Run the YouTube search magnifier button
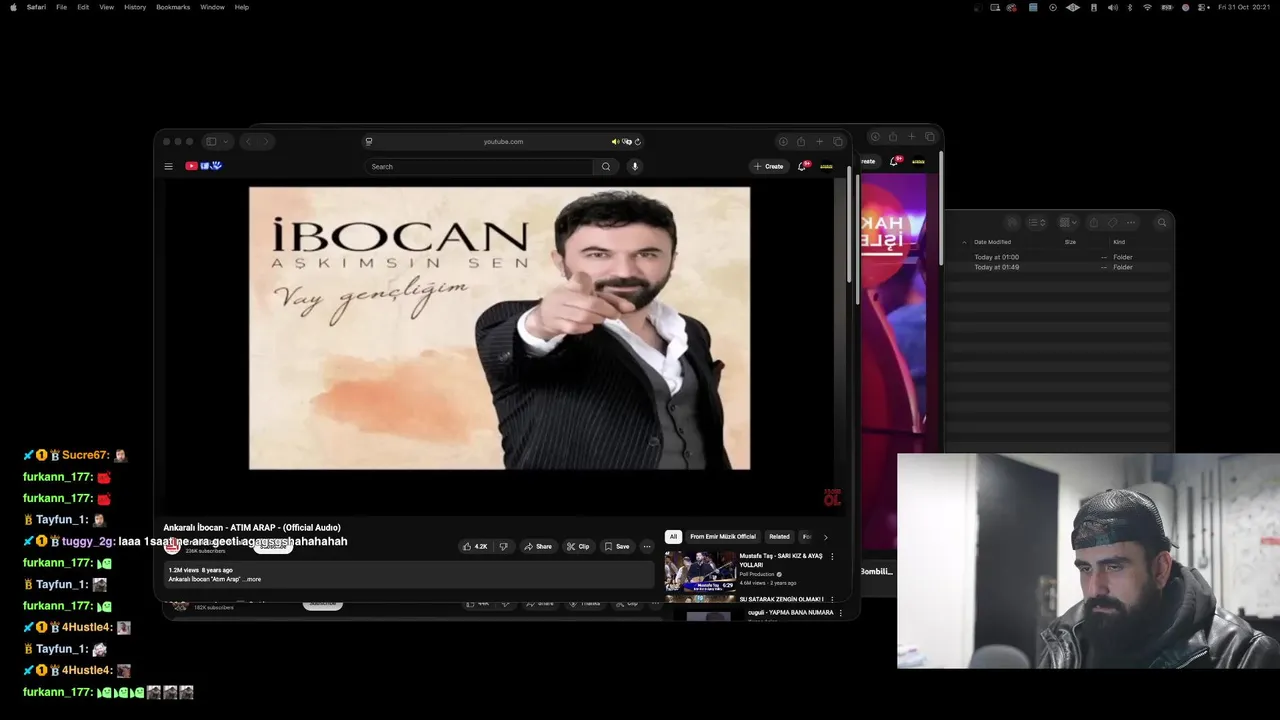The width and height of the screenshot is (1280, 720). click(606, 167)
